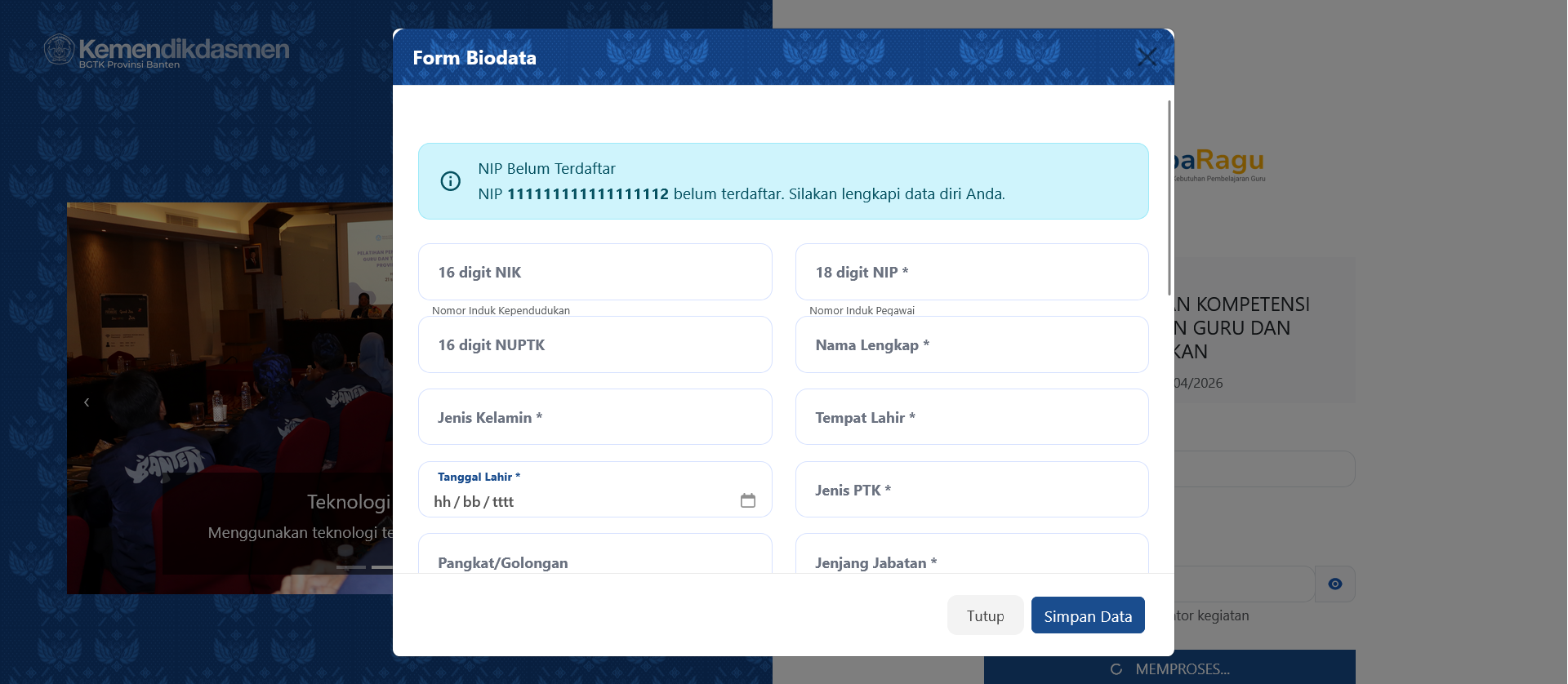Click the 'Form Biodata' dialog title
Image resolution: width=1568 pixels, height=684 pixels.
click(x=474, y=58)
